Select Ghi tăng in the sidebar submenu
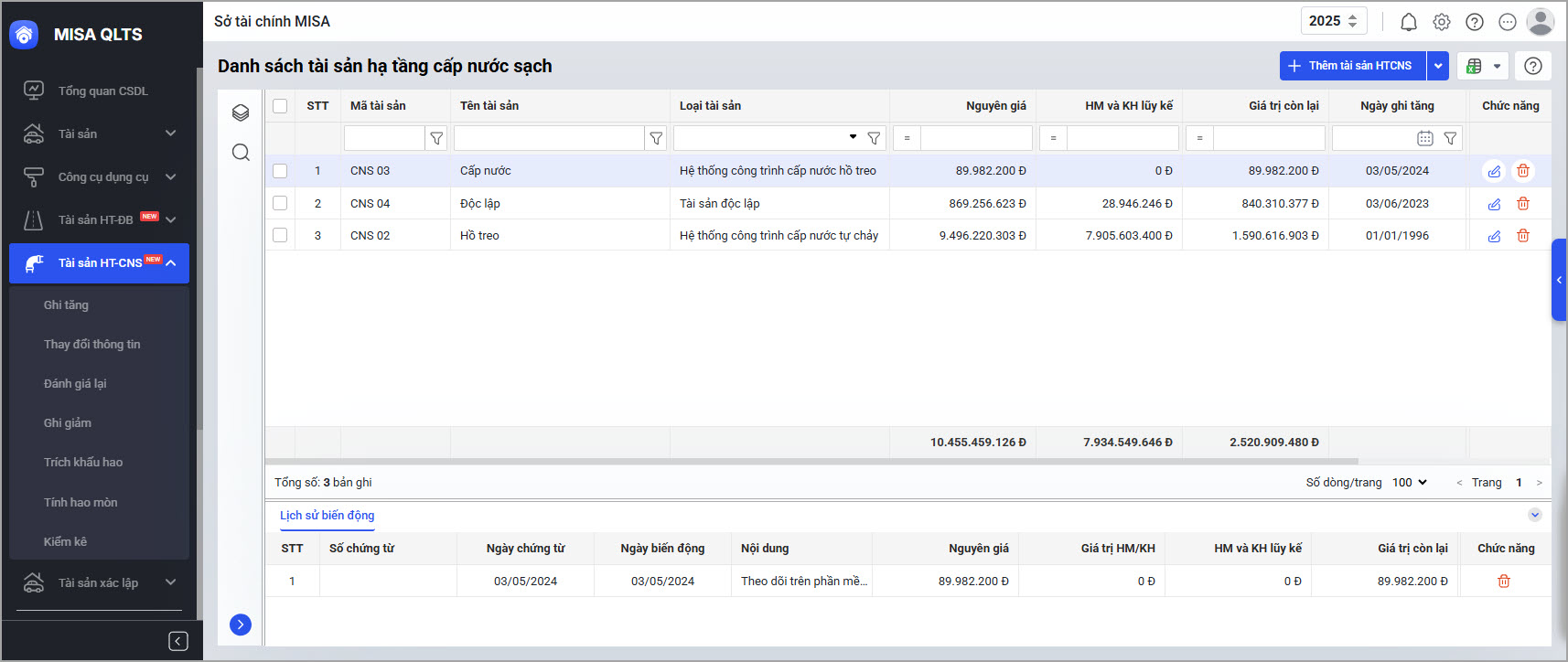 click(x=66, y=305)
